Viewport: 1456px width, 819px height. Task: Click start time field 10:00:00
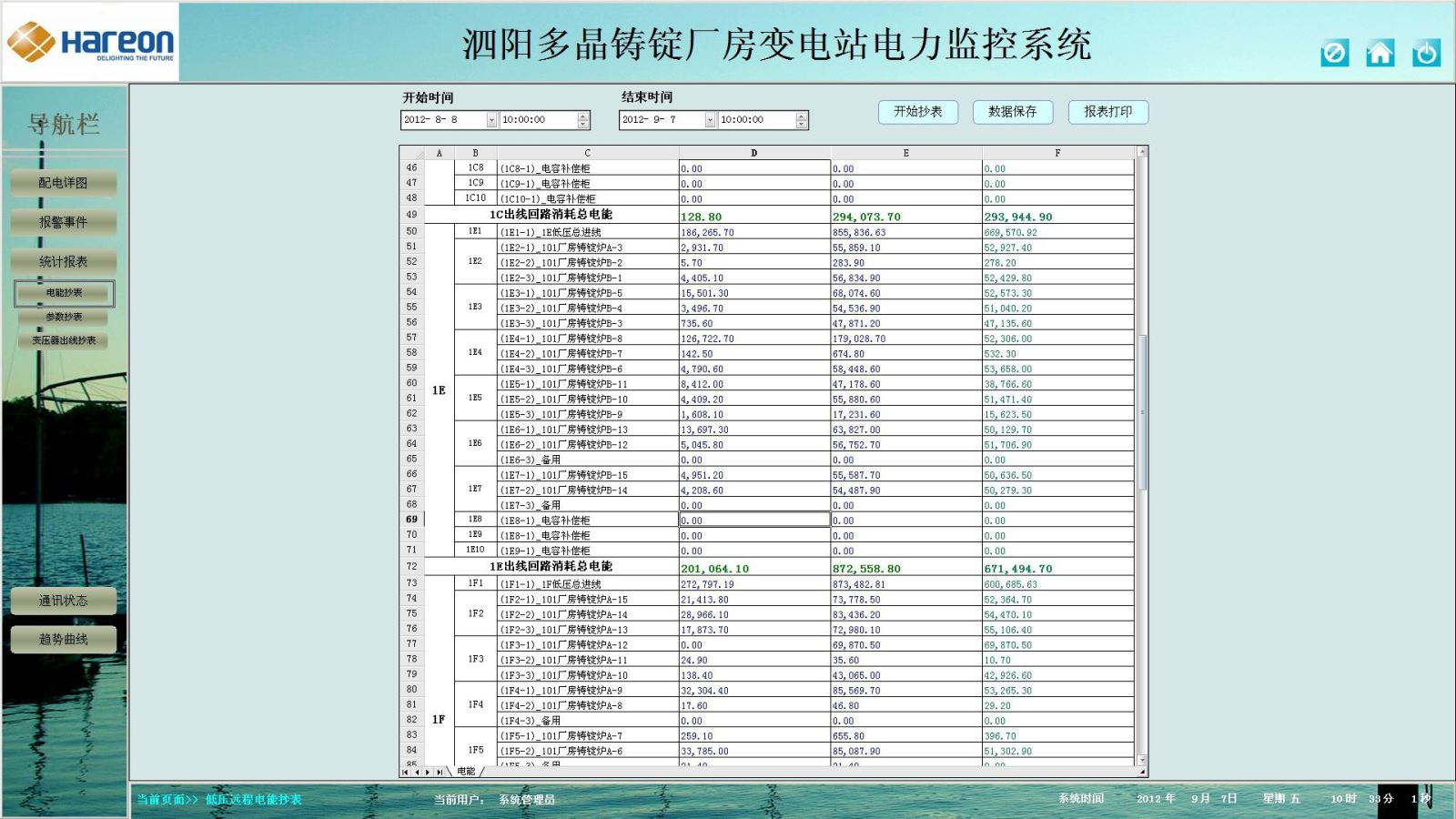pos(539,120)
